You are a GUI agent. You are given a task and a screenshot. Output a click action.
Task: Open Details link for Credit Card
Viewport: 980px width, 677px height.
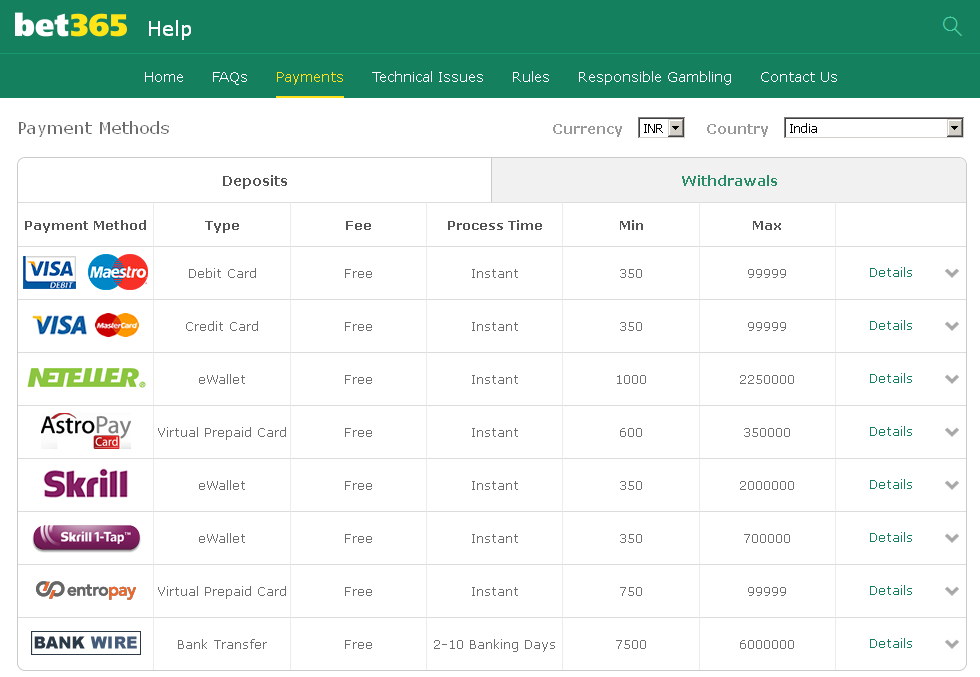tap(891, 326)
